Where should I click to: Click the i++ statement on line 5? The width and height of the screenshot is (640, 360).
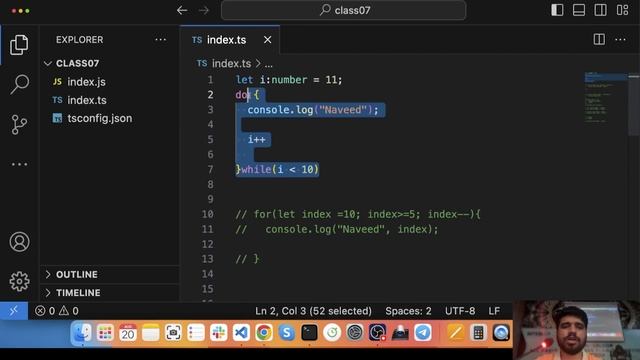(256, 140)
